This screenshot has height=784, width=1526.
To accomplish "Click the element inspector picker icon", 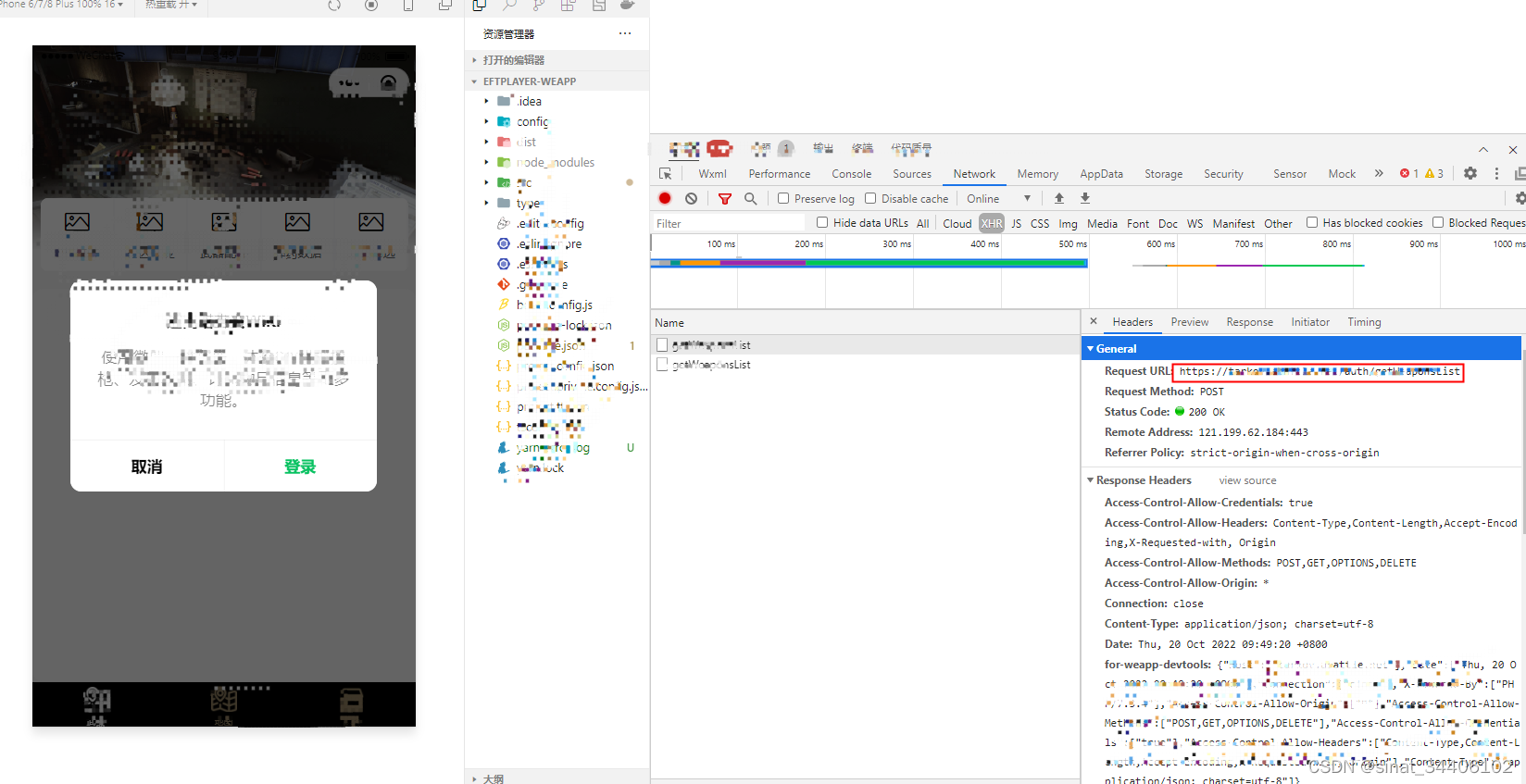I will click(665, 174).
